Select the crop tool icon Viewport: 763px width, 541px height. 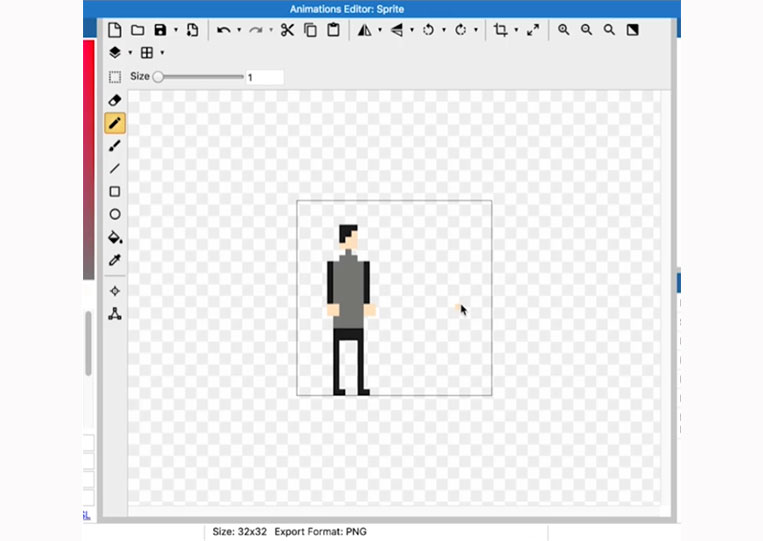[500, 30]
